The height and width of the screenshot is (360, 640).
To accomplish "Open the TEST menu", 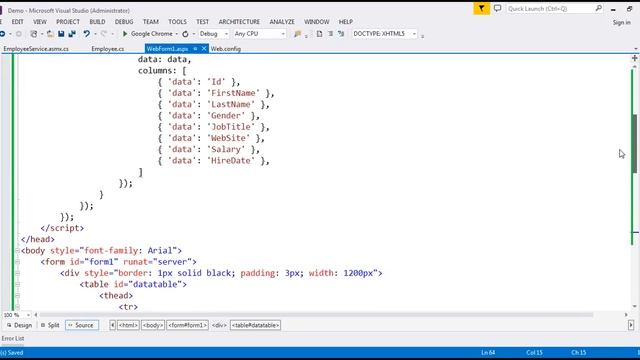I will (202, 22).
